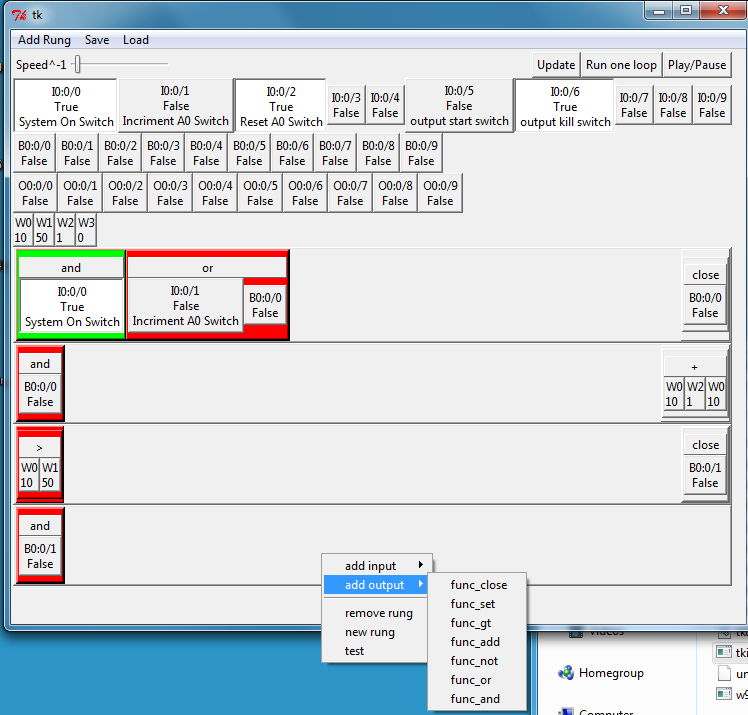Click B0:0/0 inside the or block

pyautogui.click(x=265, y=305)
